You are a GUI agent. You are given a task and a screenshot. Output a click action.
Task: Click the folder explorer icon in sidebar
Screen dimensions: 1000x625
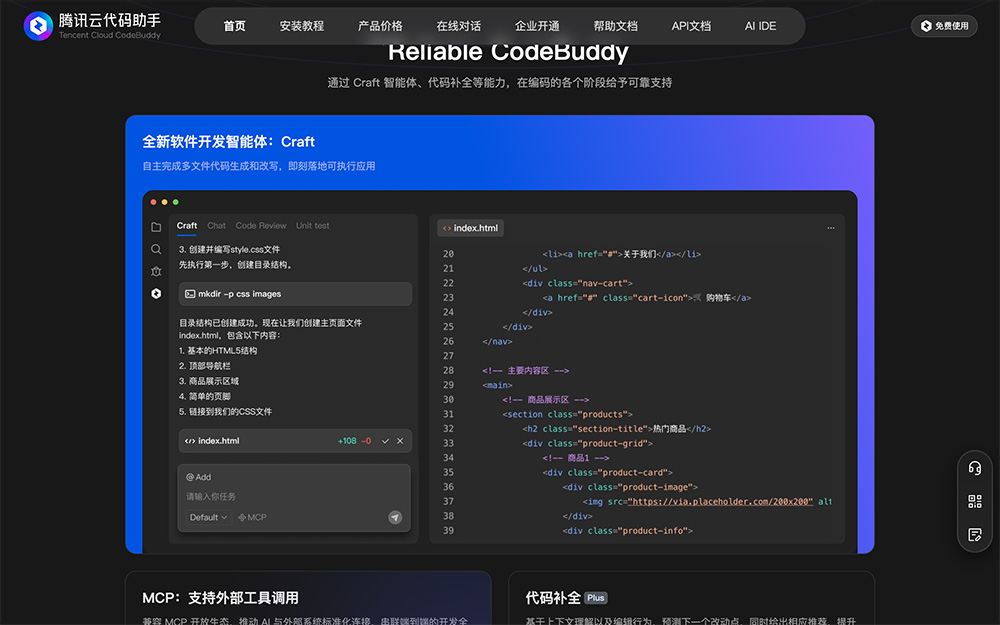coord(156,227)
